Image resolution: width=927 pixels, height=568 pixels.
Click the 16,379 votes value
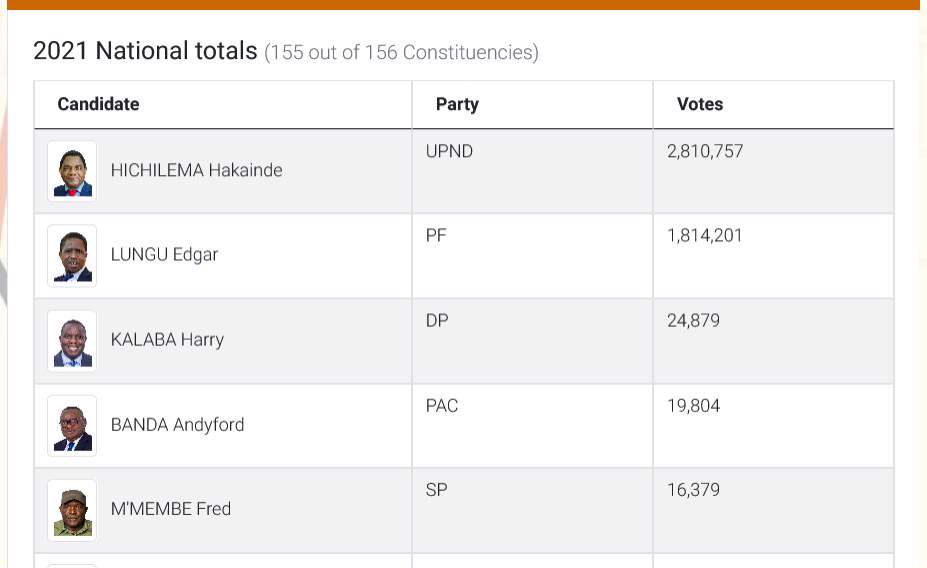[693, 489]
